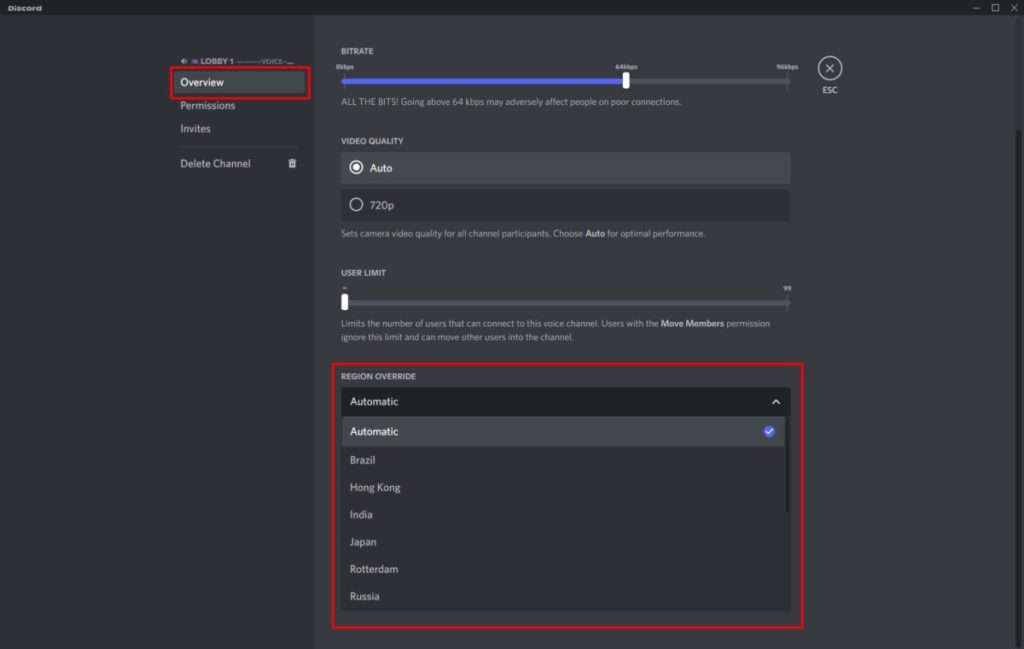Open the Invites settings tab
The height and width of the screenshot is (649, 1024).
point(195,129)
